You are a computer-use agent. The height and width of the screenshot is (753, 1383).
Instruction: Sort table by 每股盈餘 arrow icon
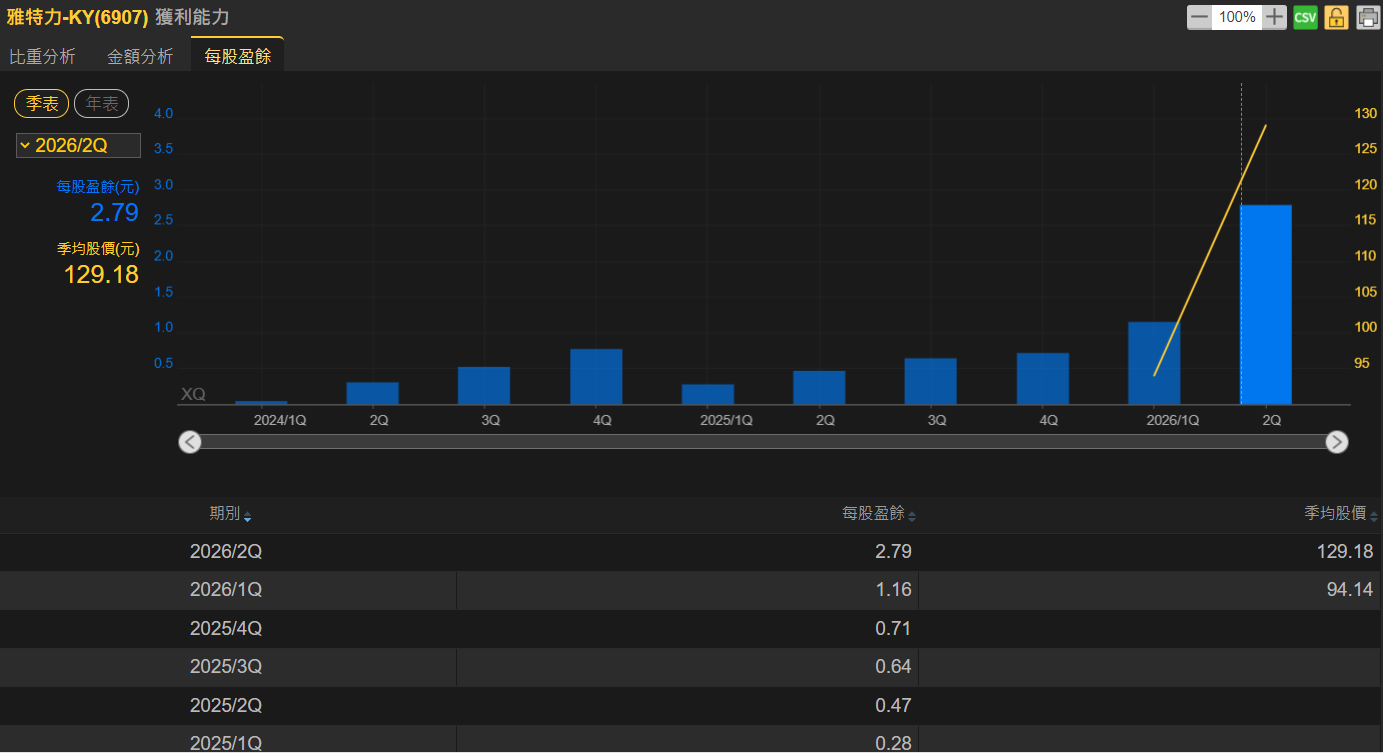point(912,516)
